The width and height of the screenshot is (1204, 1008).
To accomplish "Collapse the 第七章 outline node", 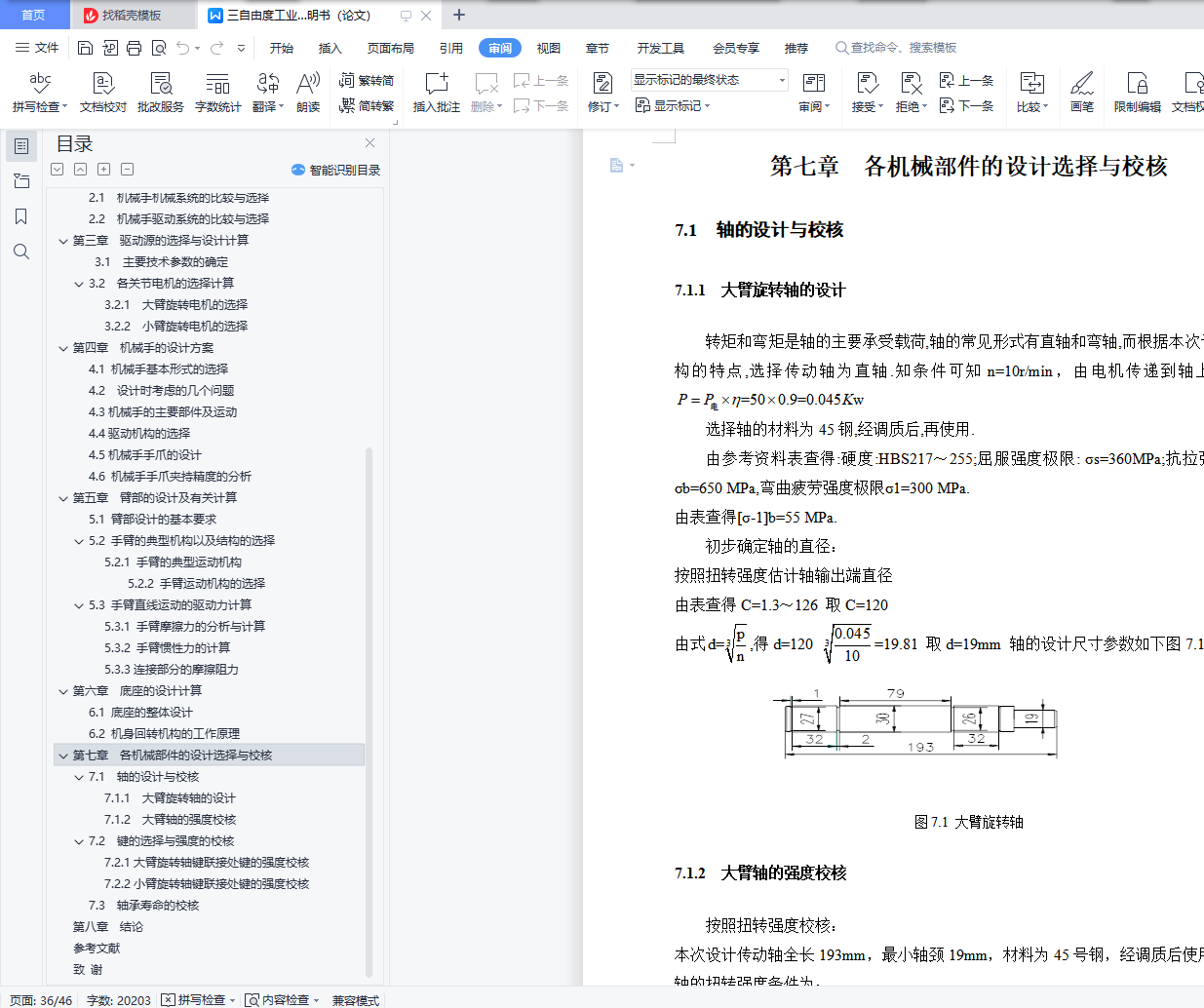I will coord(63,756).
